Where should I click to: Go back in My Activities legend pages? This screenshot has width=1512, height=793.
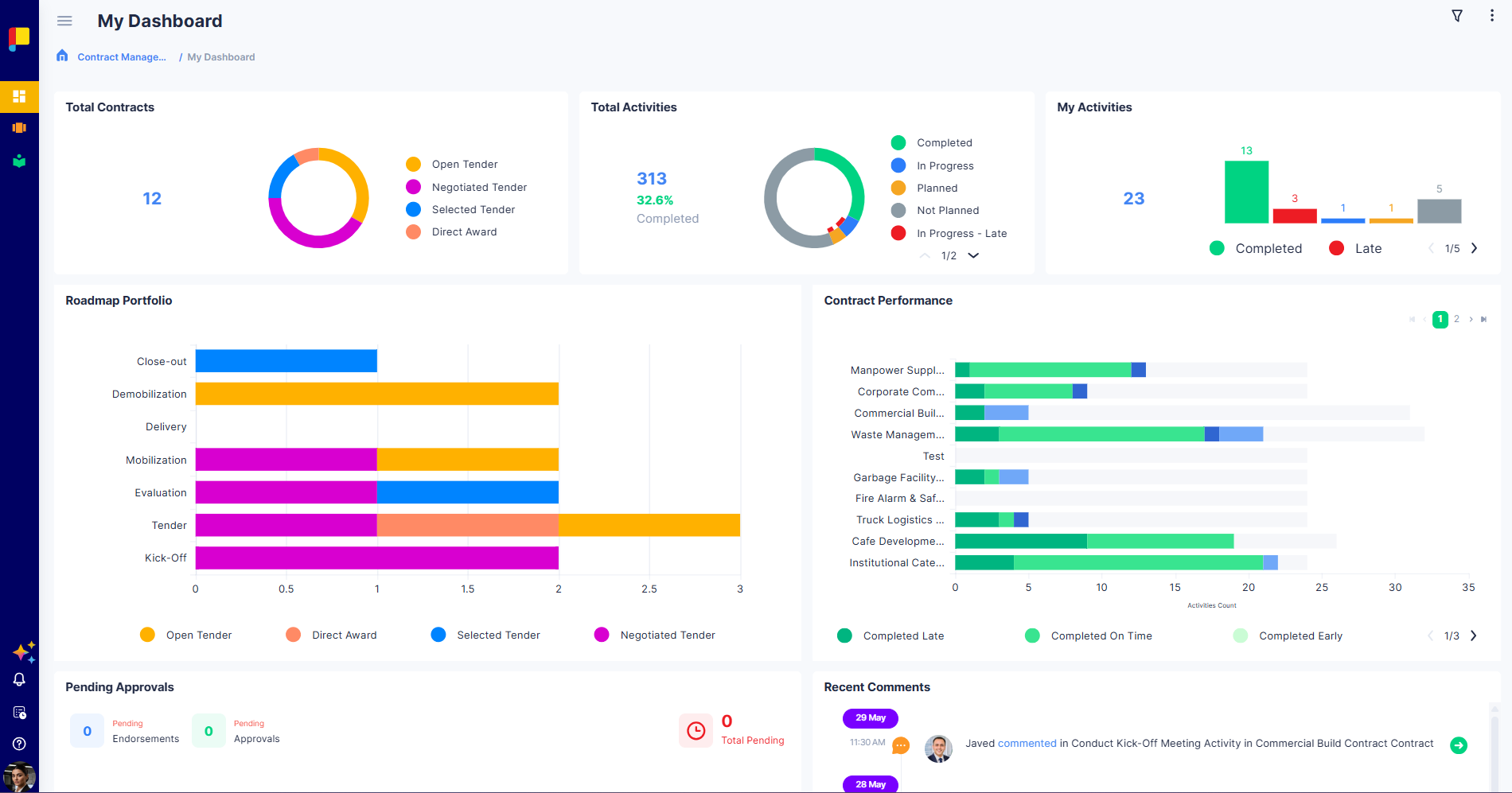[1431, 248]
